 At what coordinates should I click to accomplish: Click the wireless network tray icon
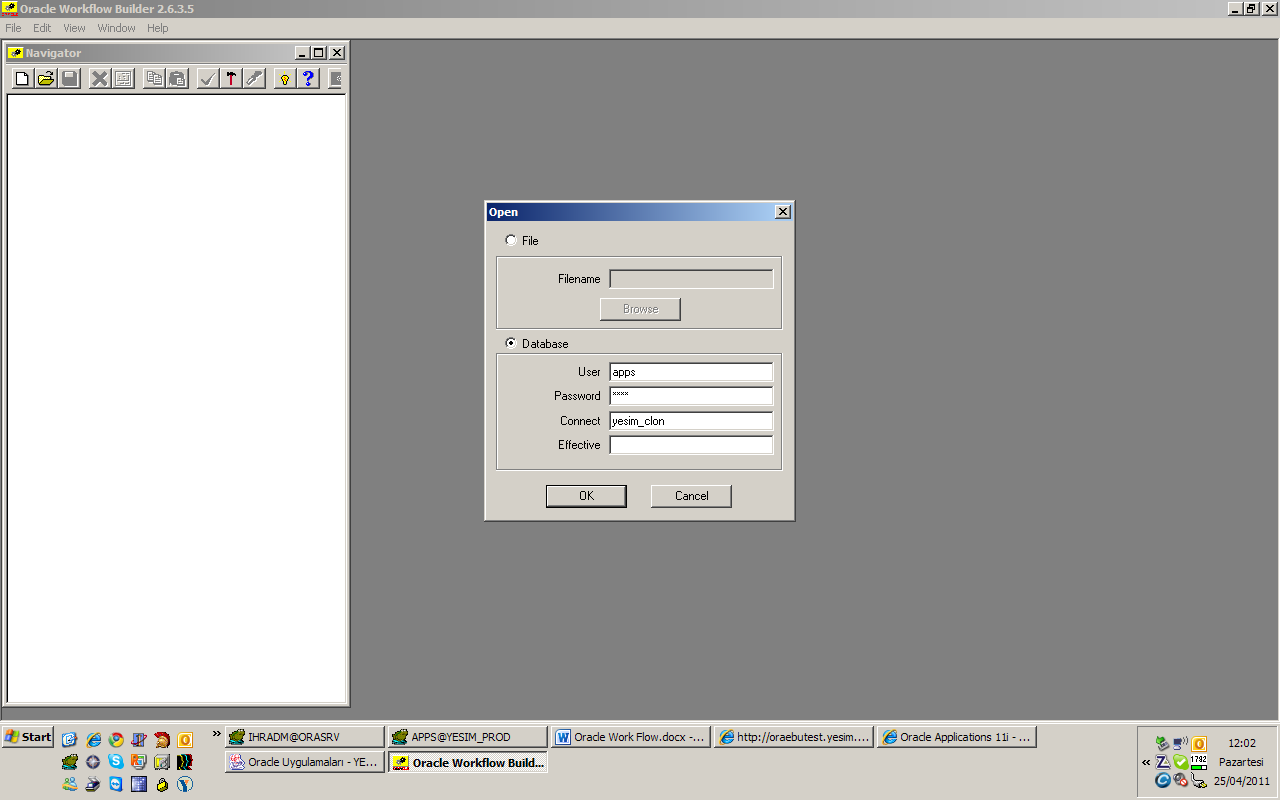pyautogui.click(x=1180, y=743)
